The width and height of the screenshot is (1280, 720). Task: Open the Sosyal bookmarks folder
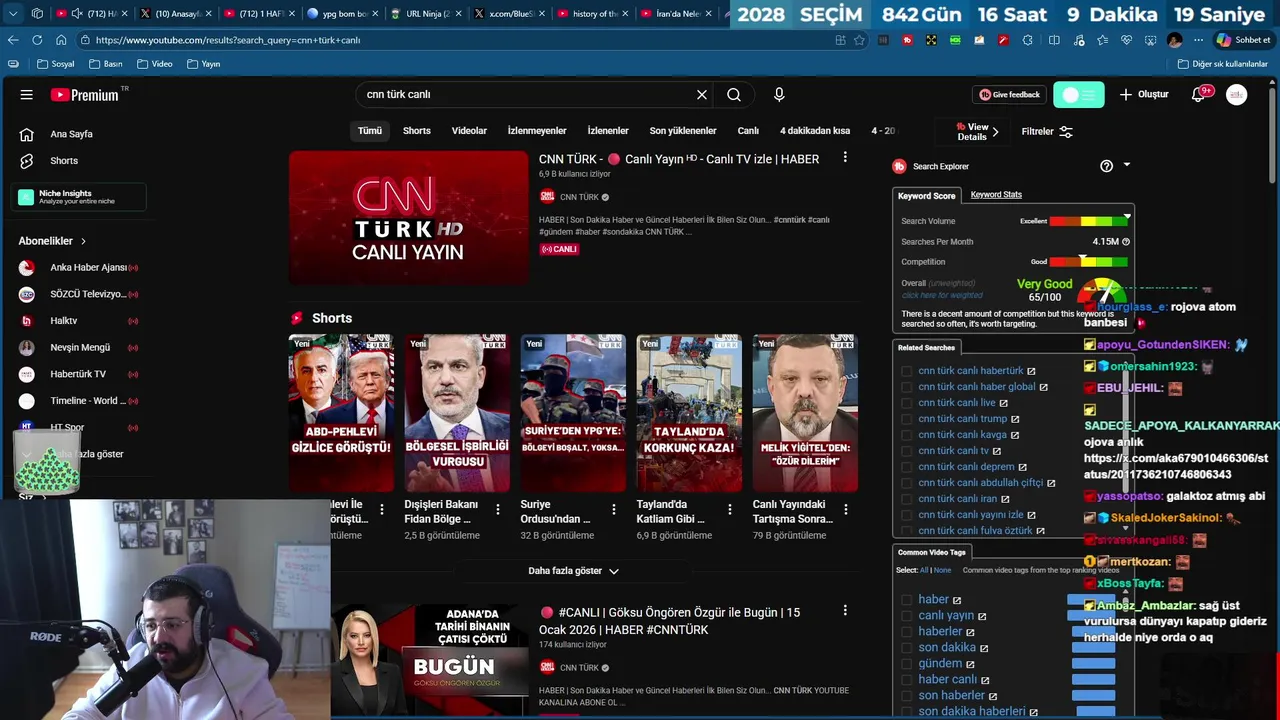pos(56,64)
